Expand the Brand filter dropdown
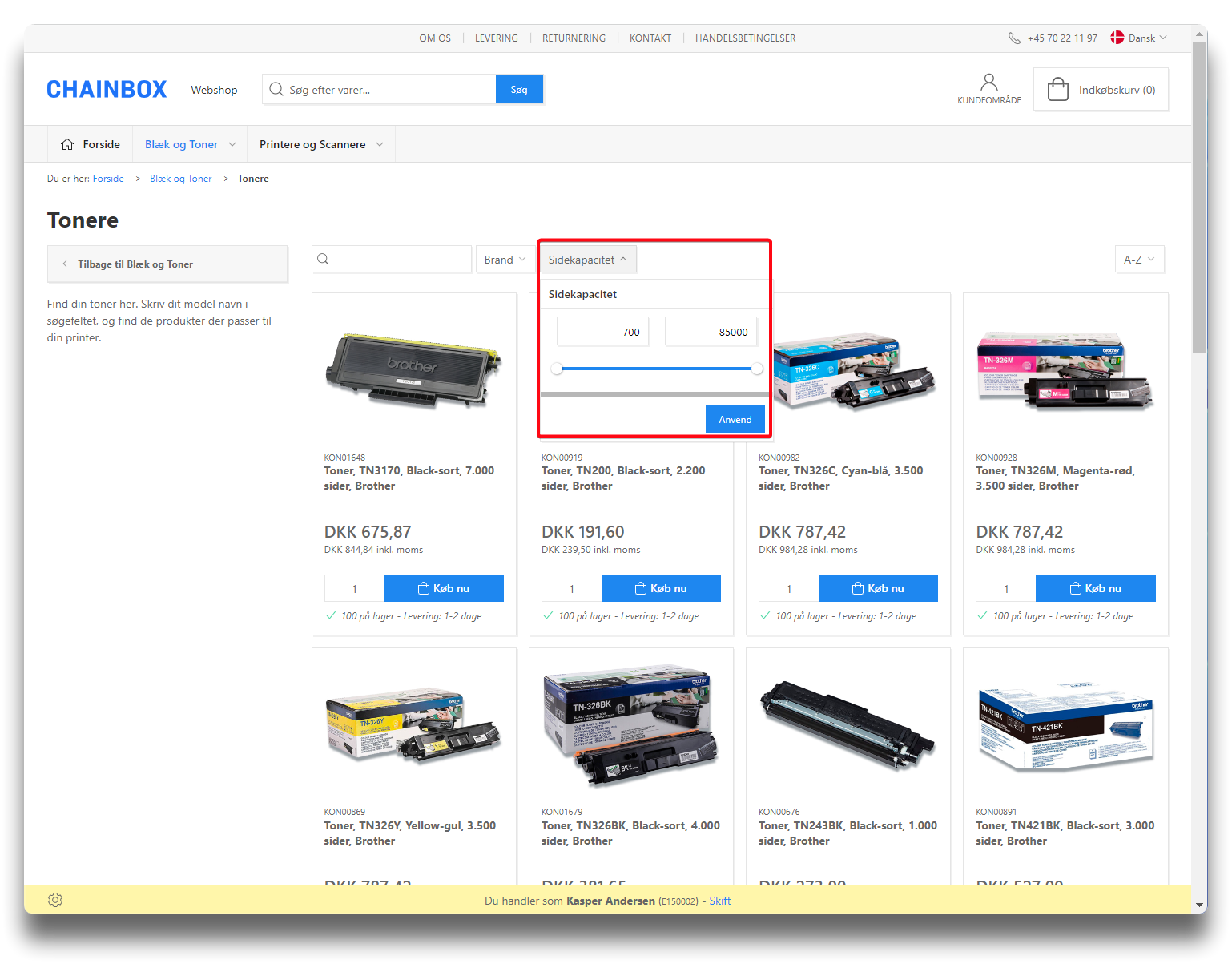1232x964 pixels. pos(505,260)
